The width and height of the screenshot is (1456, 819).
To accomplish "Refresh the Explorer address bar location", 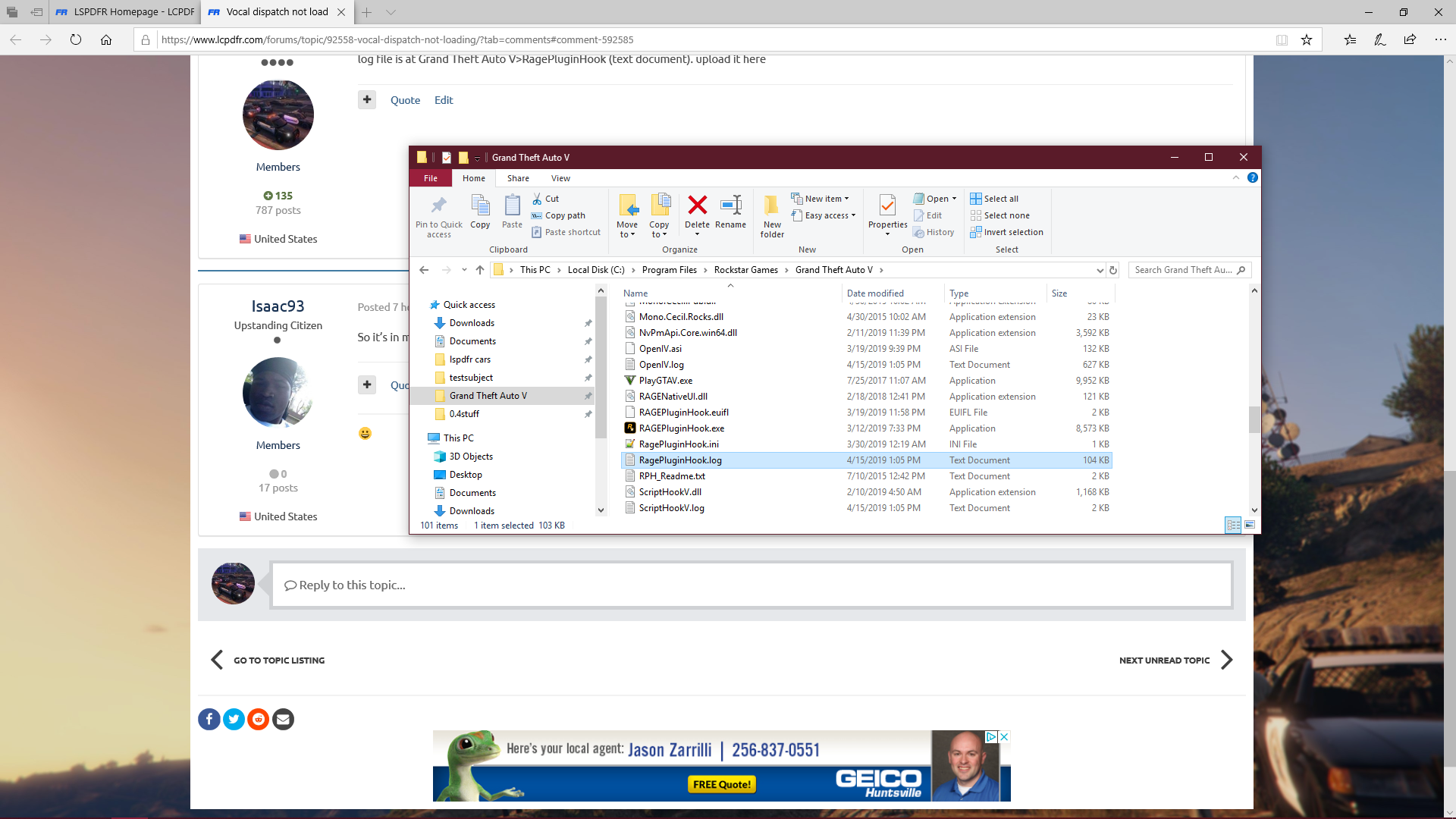I will [1113, 270].
